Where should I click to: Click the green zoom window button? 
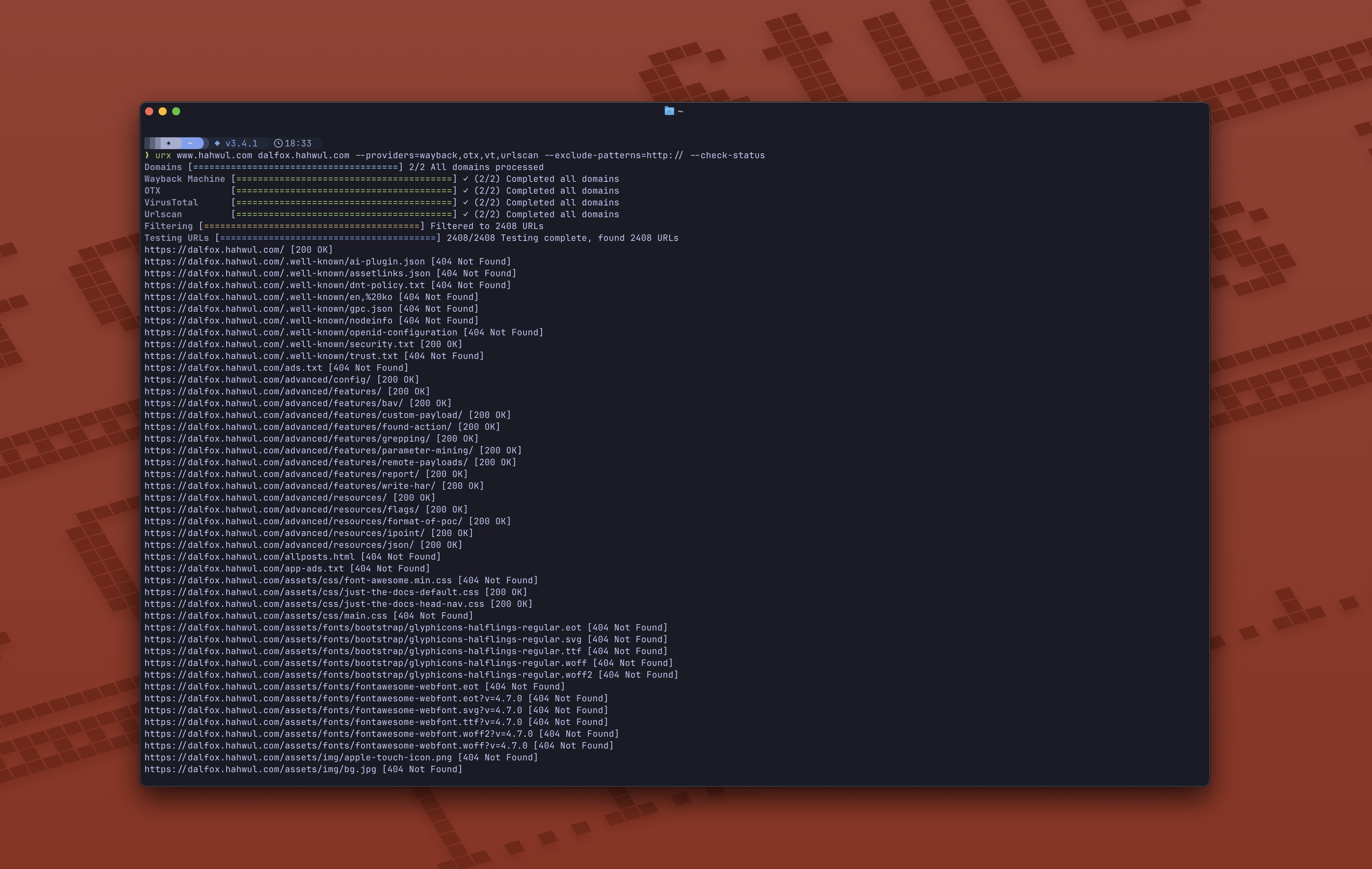(x=176, y=112)
